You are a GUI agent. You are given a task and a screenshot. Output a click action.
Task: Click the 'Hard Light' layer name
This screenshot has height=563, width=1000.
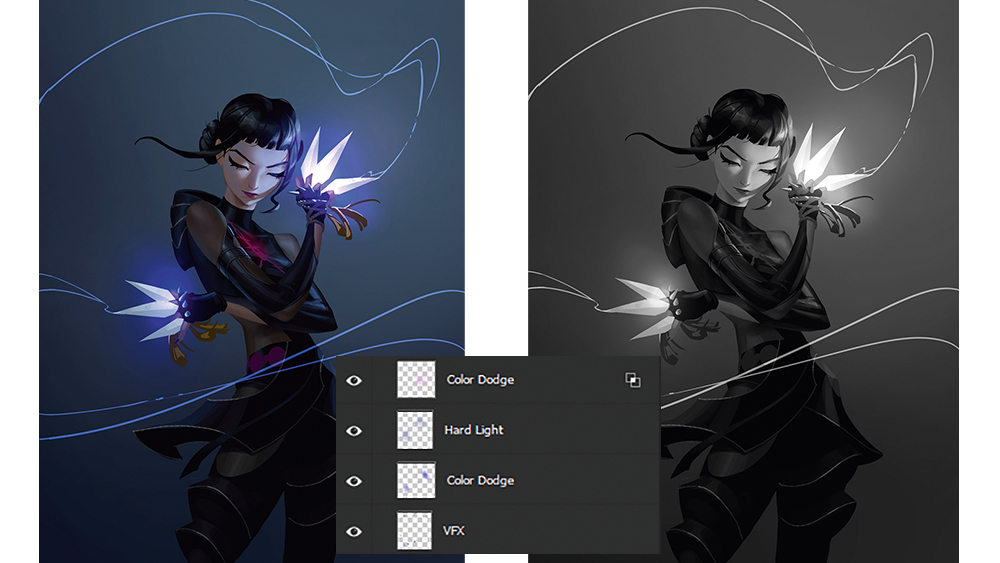click(x=474, y=430)
